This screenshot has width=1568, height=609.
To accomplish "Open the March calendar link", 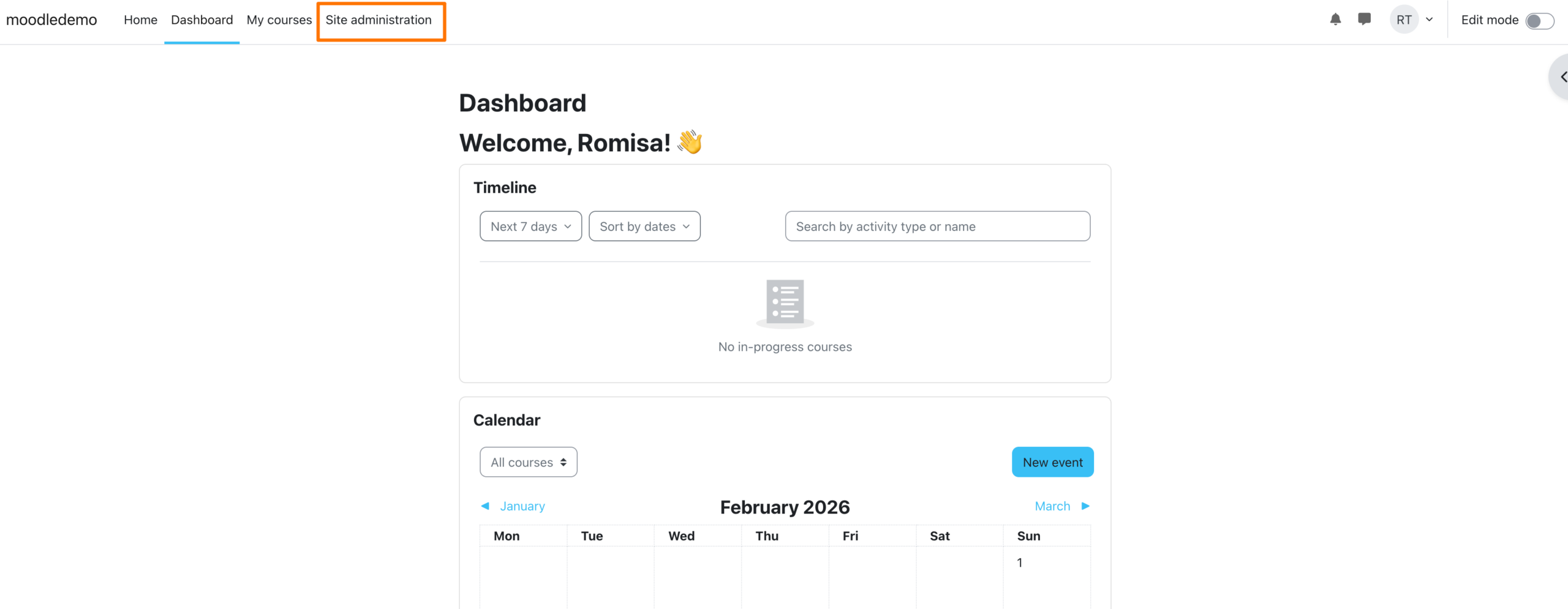I will pyautogui.click(x=1052, y=506).
